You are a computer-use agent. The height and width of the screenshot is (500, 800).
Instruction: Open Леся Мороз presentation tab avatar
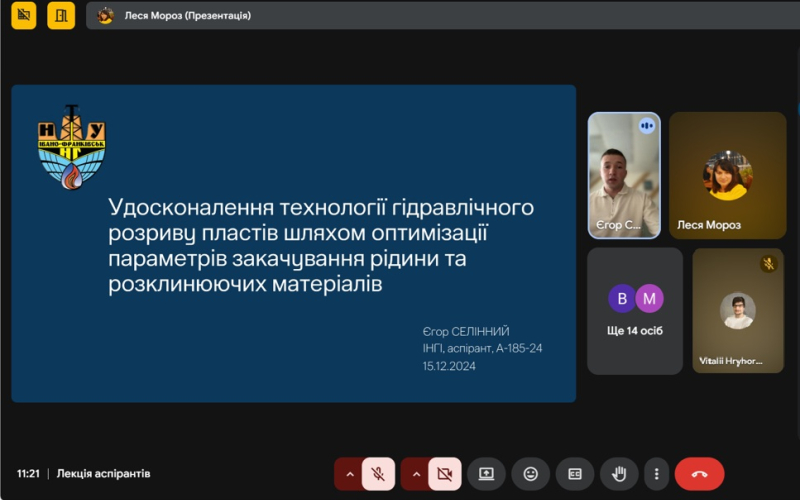tap(106, 16)
